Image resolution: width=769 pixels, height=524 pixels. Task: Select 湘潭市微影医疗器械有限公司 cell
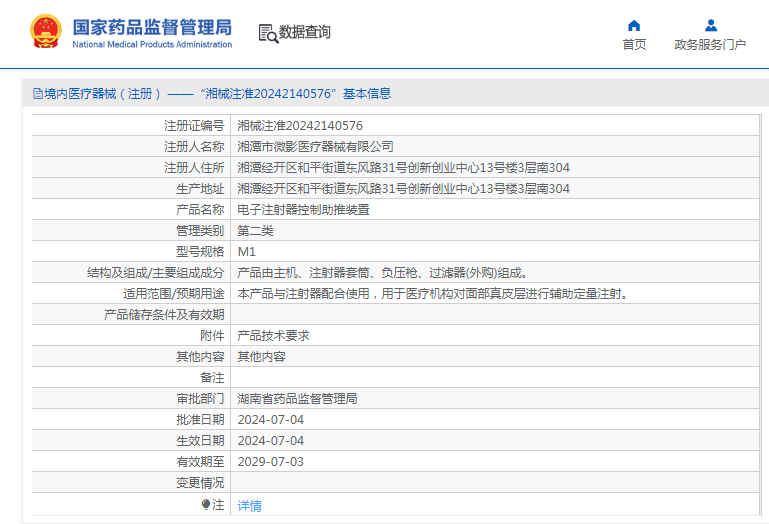point(315,147)
